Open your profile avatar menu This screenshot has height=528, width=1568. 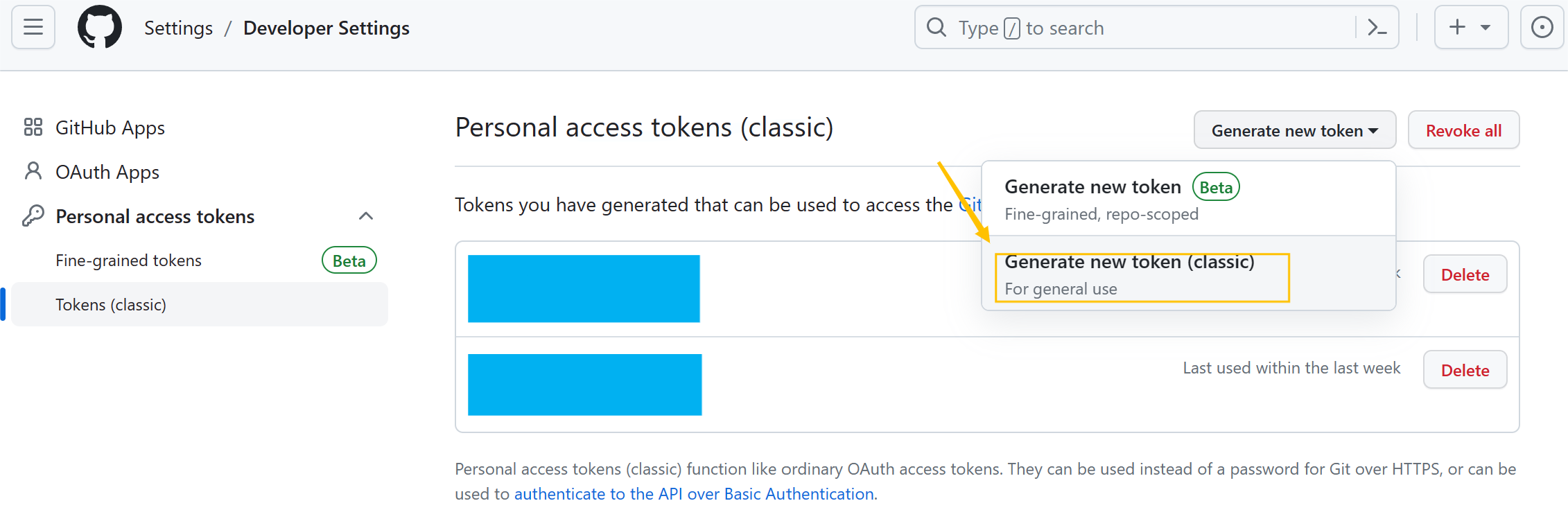1542,27
